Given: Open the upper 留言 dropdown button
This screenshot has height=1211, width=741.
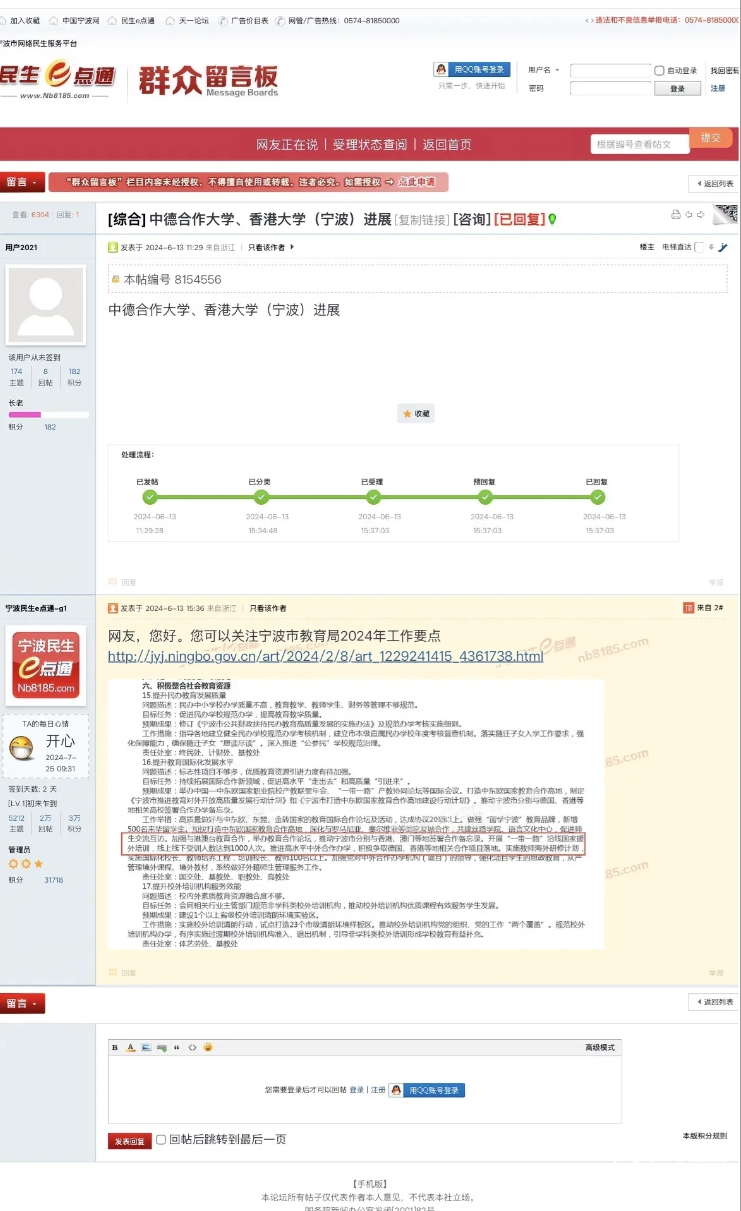Looking at the screenshot, I should (x=22, y=182).
